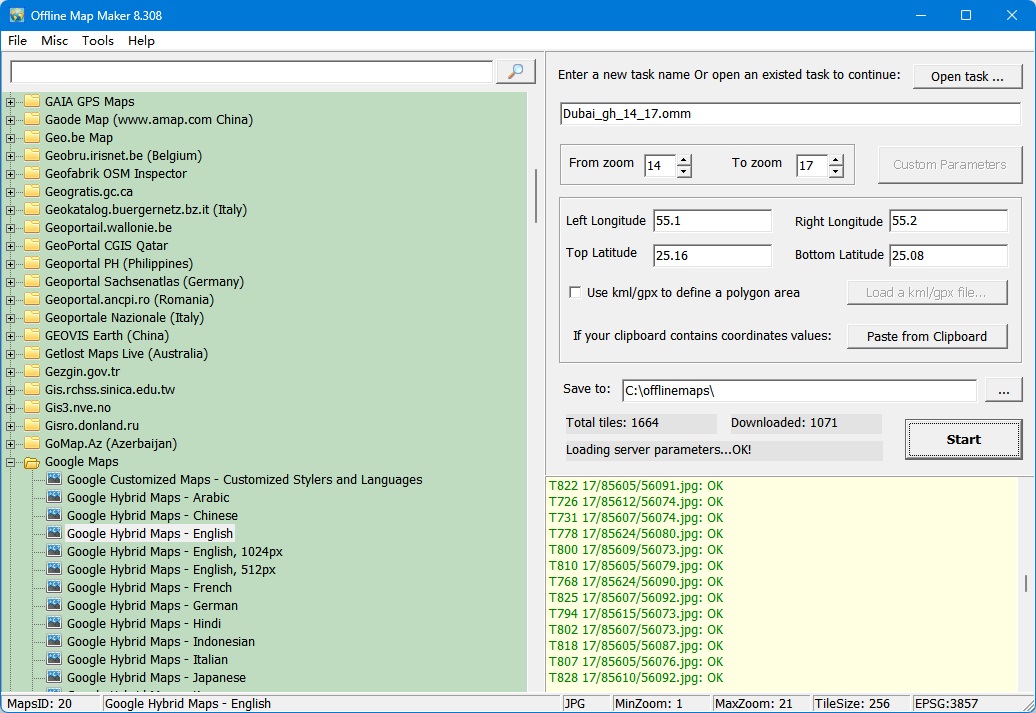Click map icon of Google Hybrid Maps - Japanese
This screenshot has height=713, width=1036.
pyautogui.click(x=54, y=677)
